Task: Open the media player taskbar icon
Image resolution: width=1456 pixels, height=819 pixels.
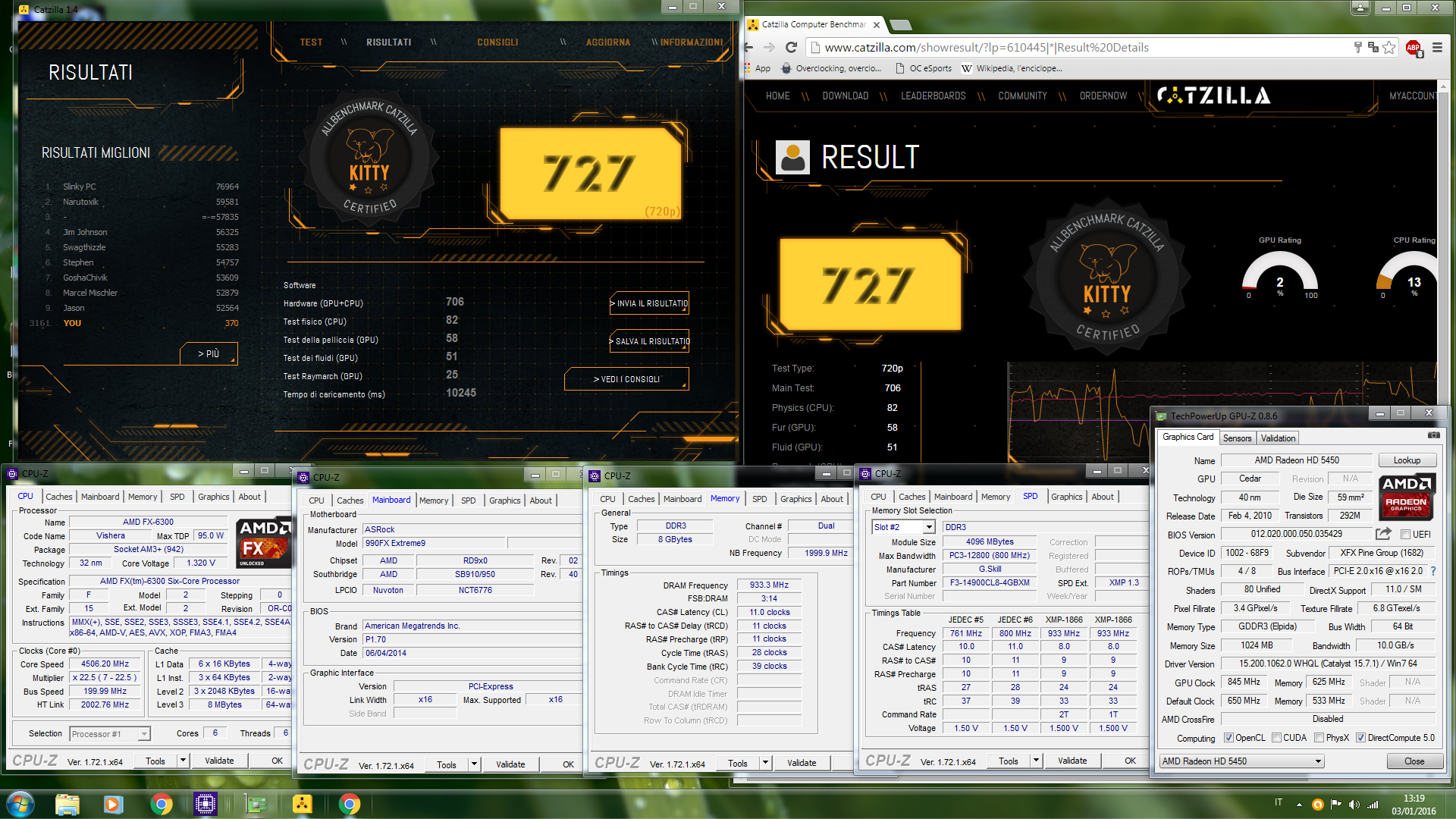Action: pos(114,804)
